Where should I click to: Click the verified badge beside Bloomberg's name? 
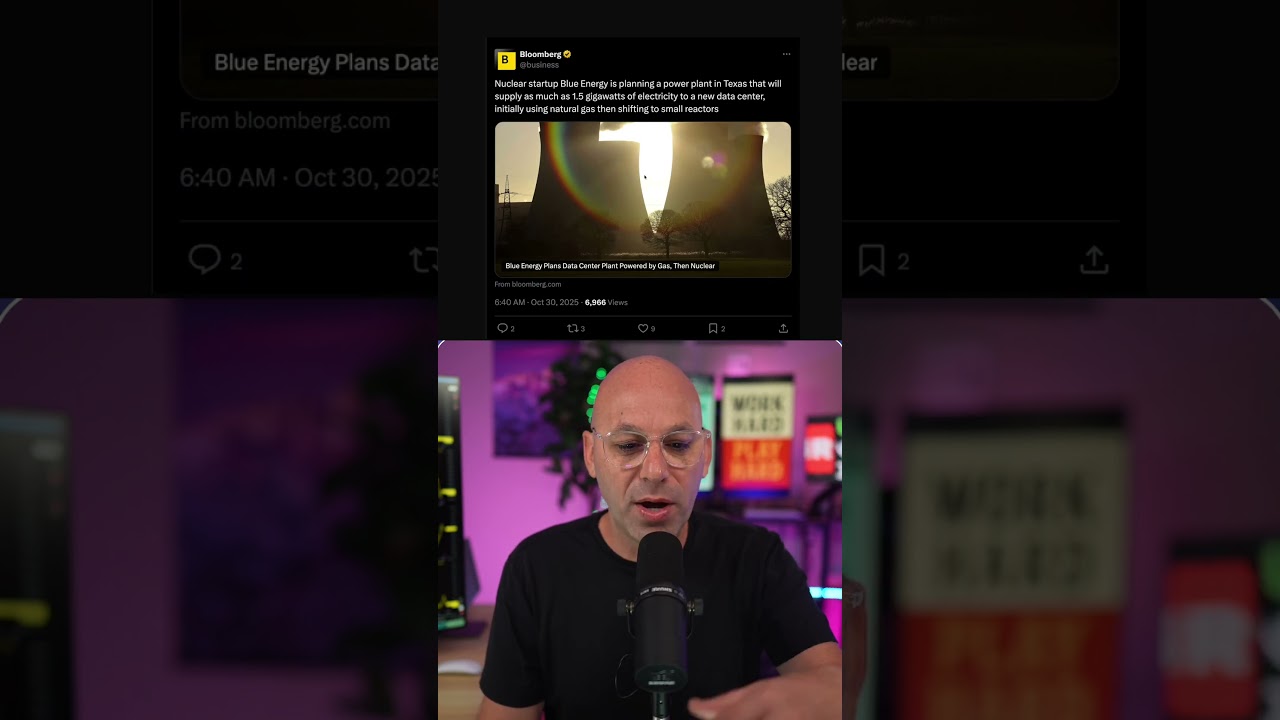[567, 54]
